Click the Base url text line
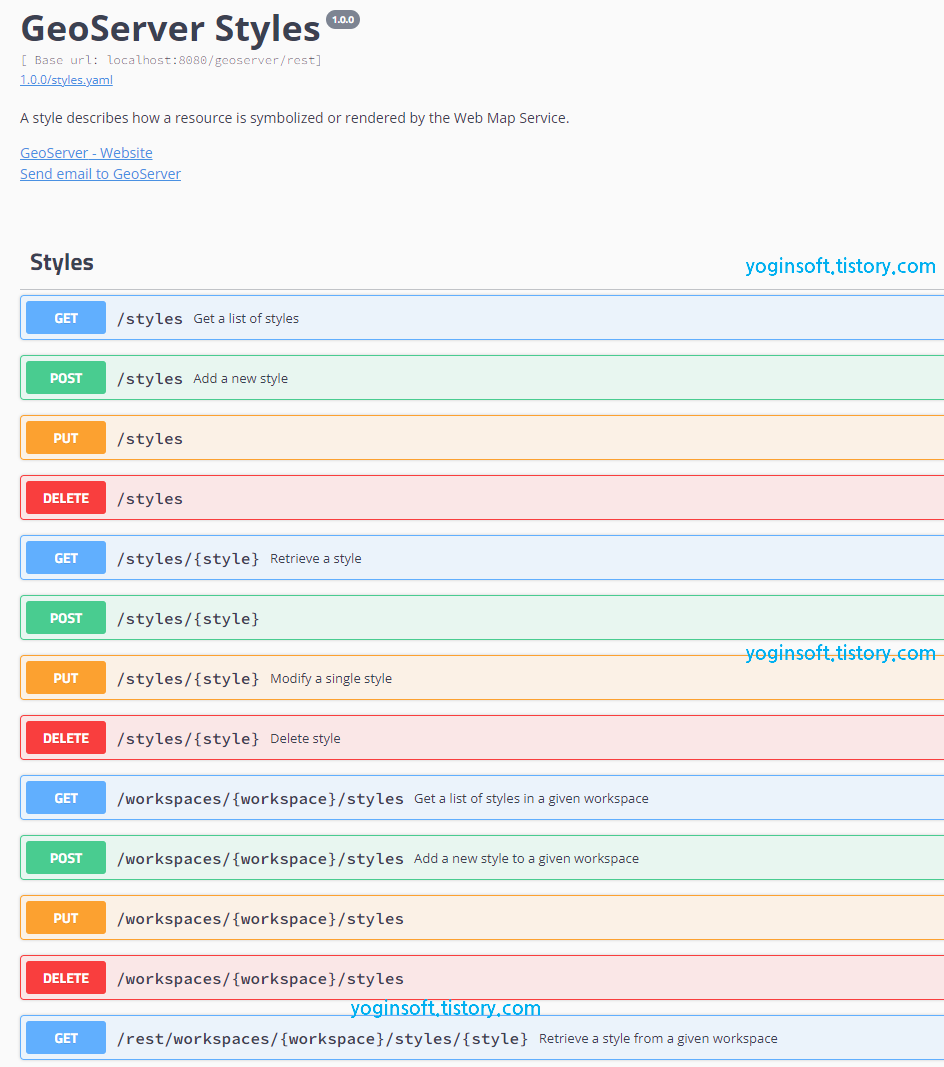 click(171, 60)
